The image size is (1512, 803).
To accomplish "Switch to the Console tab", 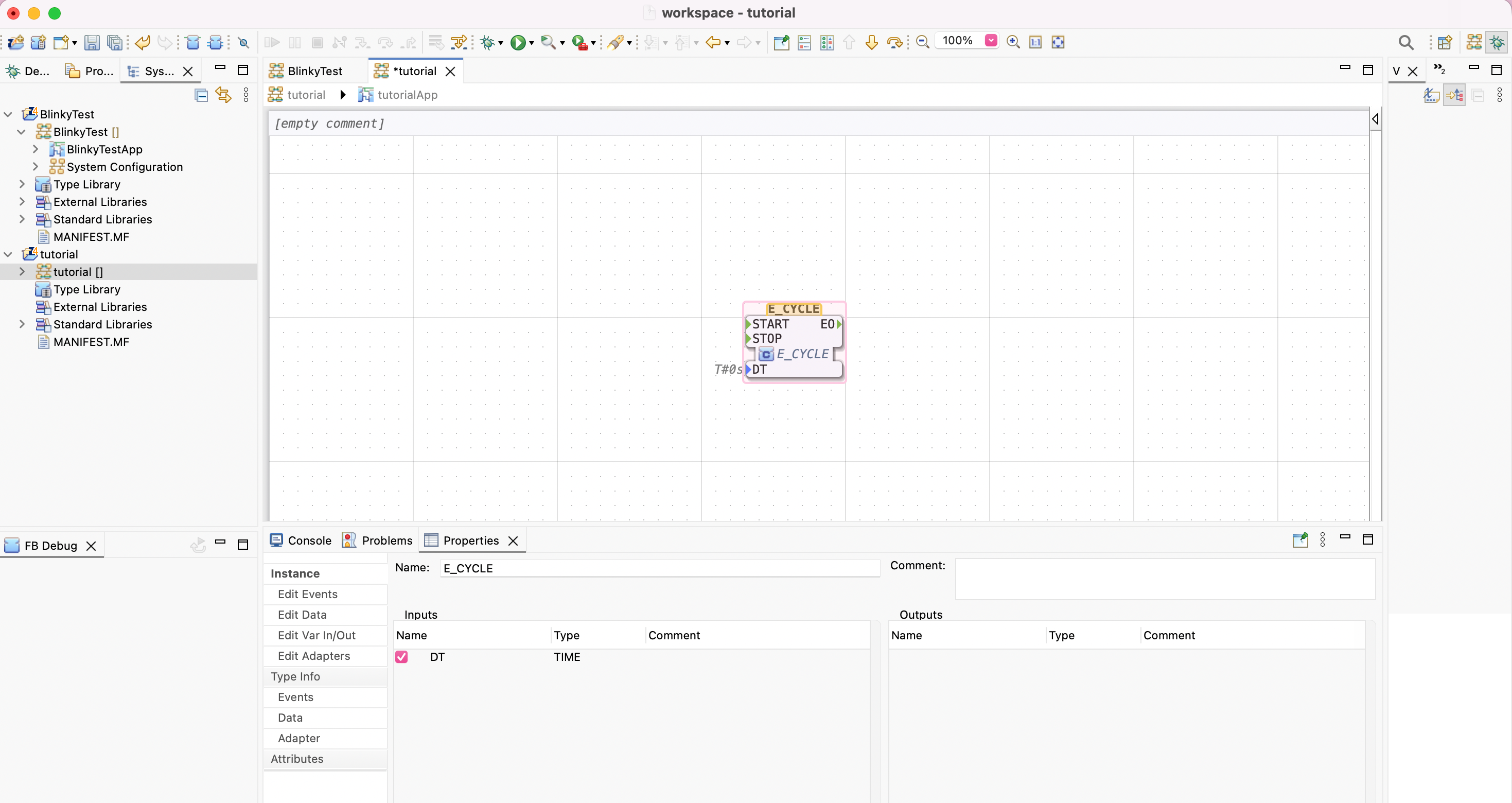I will 301,540.
